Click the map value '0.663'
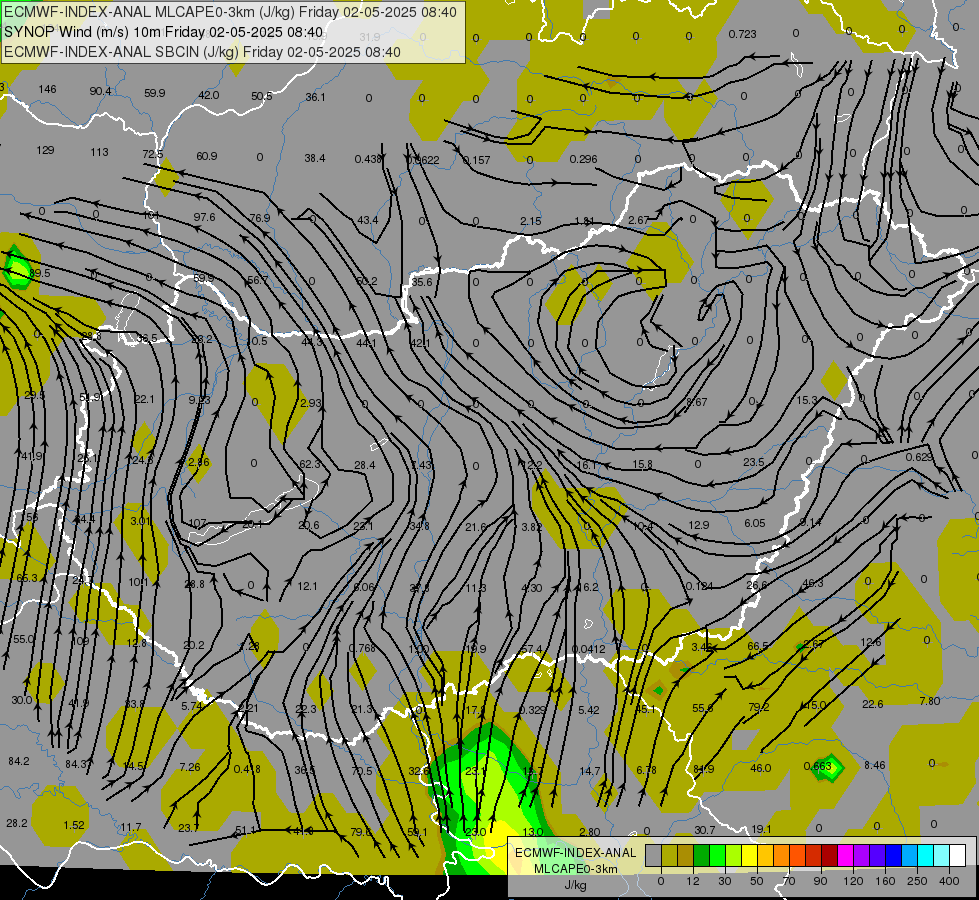 [x=817, y=767]
